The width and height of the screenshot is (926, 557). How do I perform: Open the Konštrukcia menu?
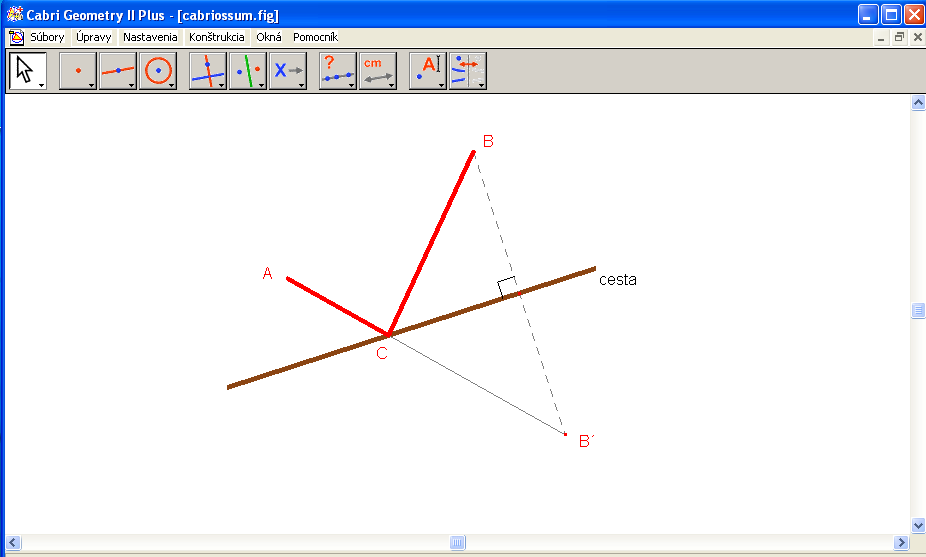click(216, 37)
